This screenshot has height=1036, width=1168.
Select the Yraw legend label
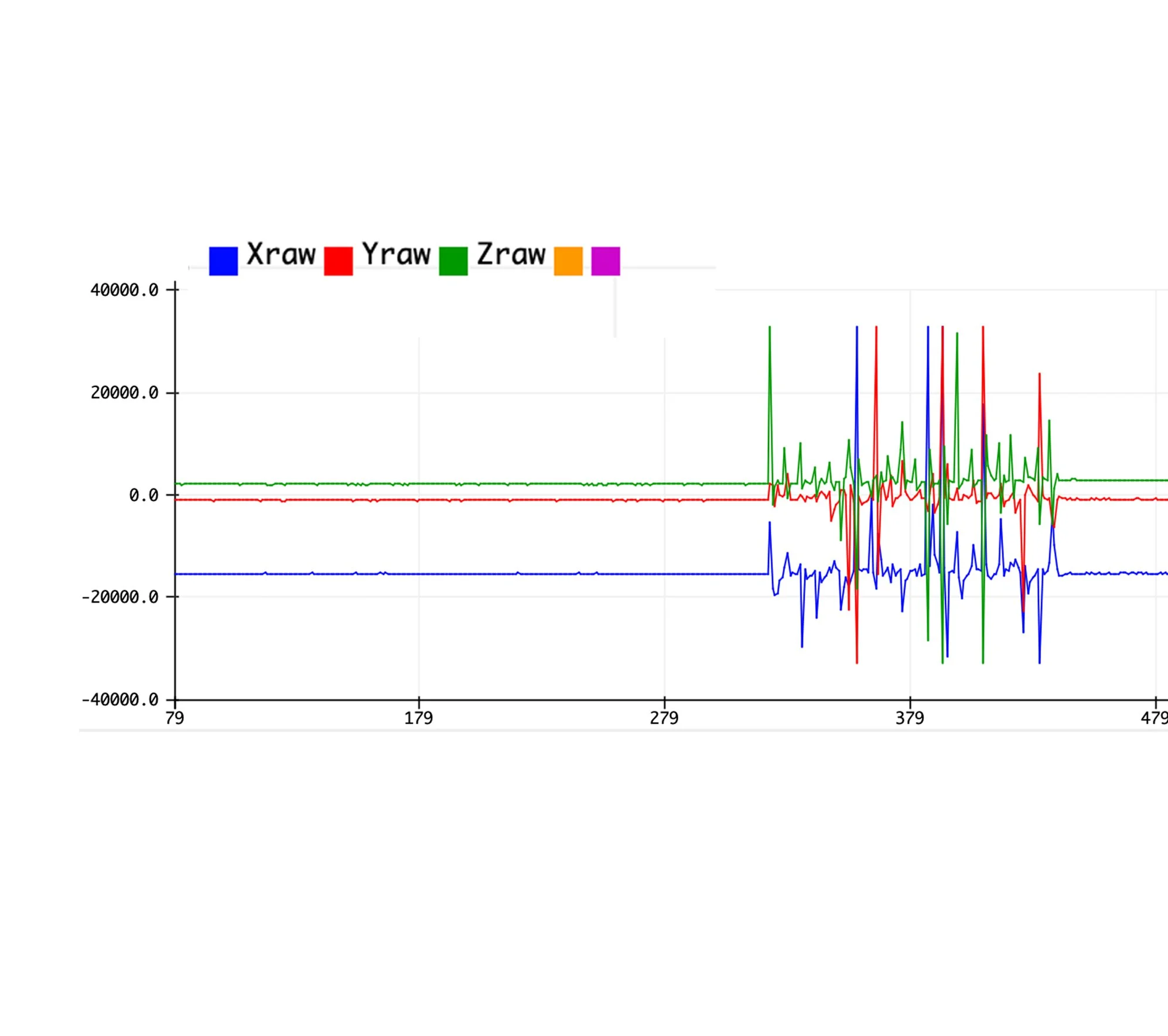click(x=396, y=254)
